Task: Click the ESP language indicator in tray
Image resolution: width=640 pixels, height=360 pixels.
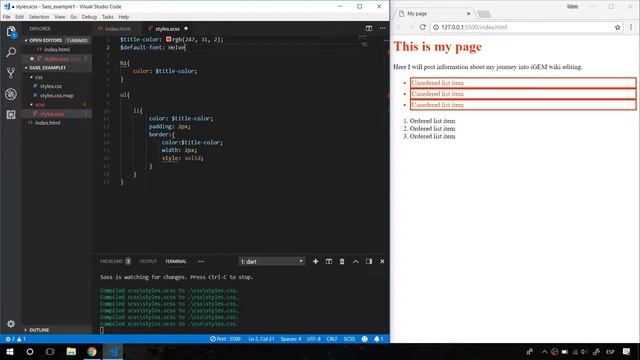Action: [610, 351]
